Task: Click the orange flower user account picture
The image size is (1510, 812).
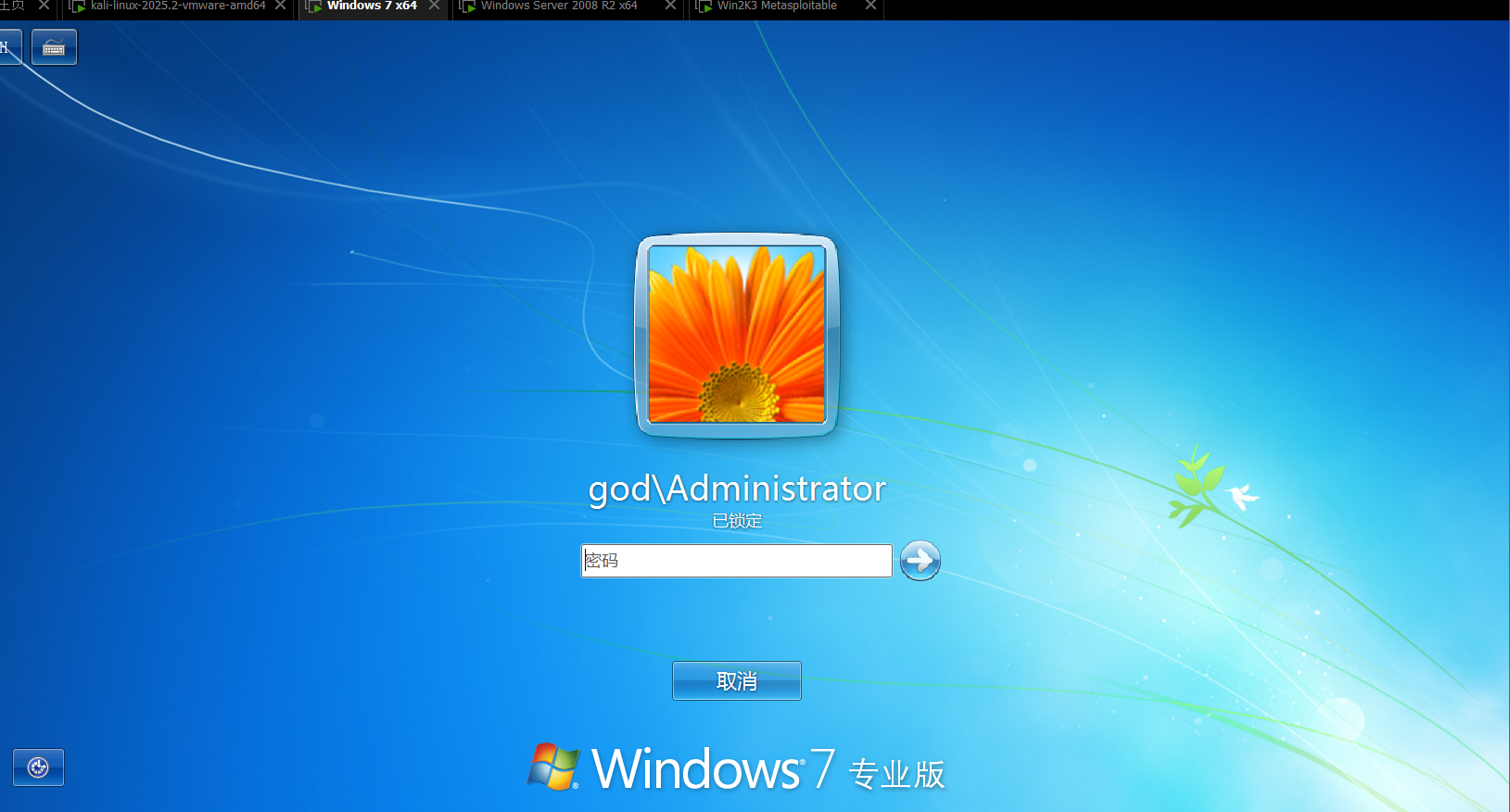Action: coord(737,335)
